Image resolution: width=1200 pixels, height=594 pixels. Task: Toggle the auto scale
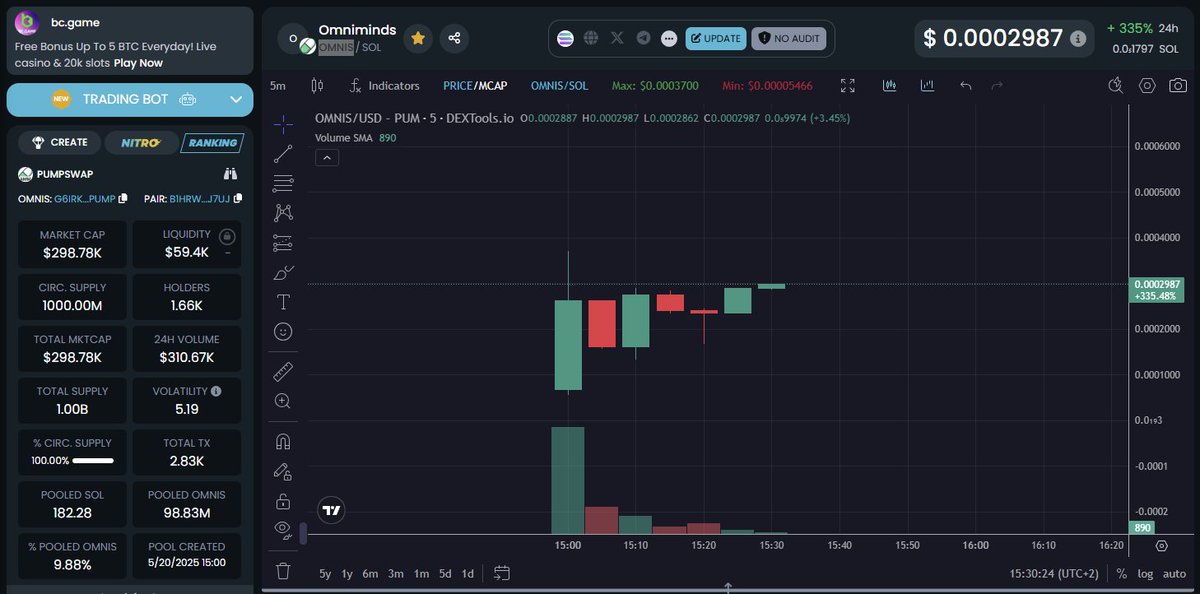1175,574
